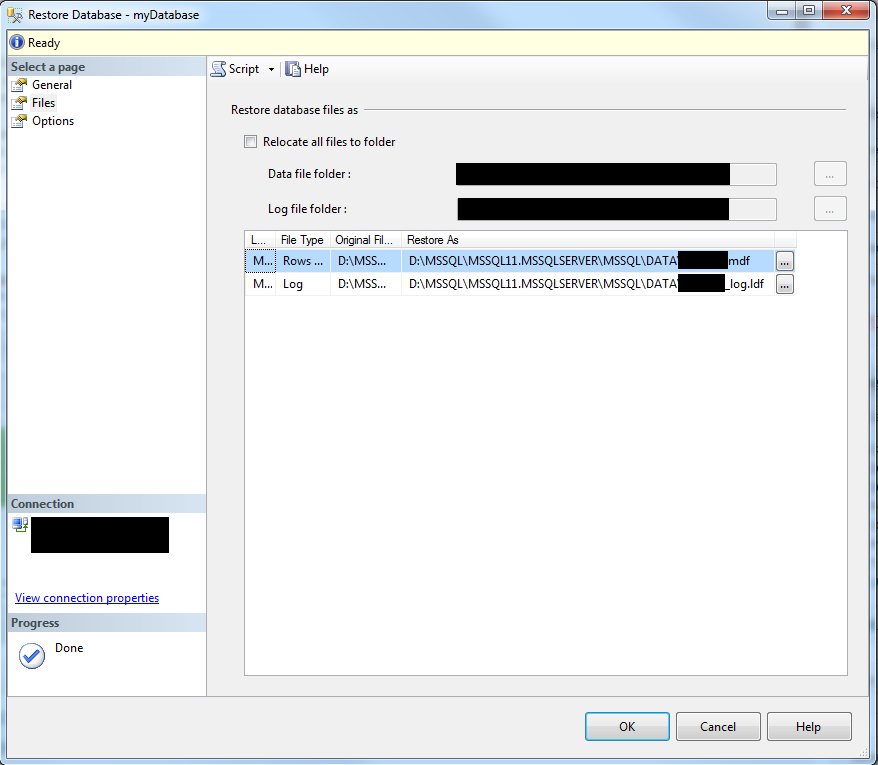Browse for Data file folder
This screenshot has width=878, height=765.
point(830,174)
